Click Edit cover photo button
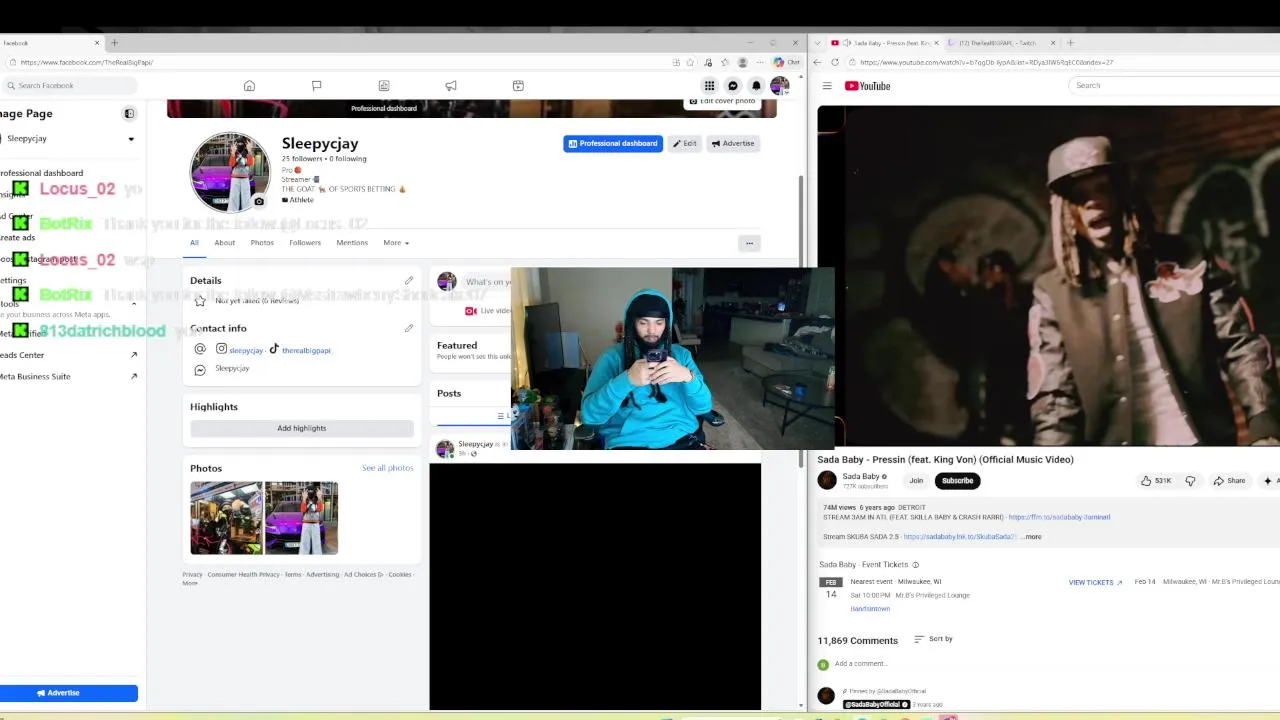Image resolution: width=1280 pixels, height=720 pixels. [x=722, y=101]
